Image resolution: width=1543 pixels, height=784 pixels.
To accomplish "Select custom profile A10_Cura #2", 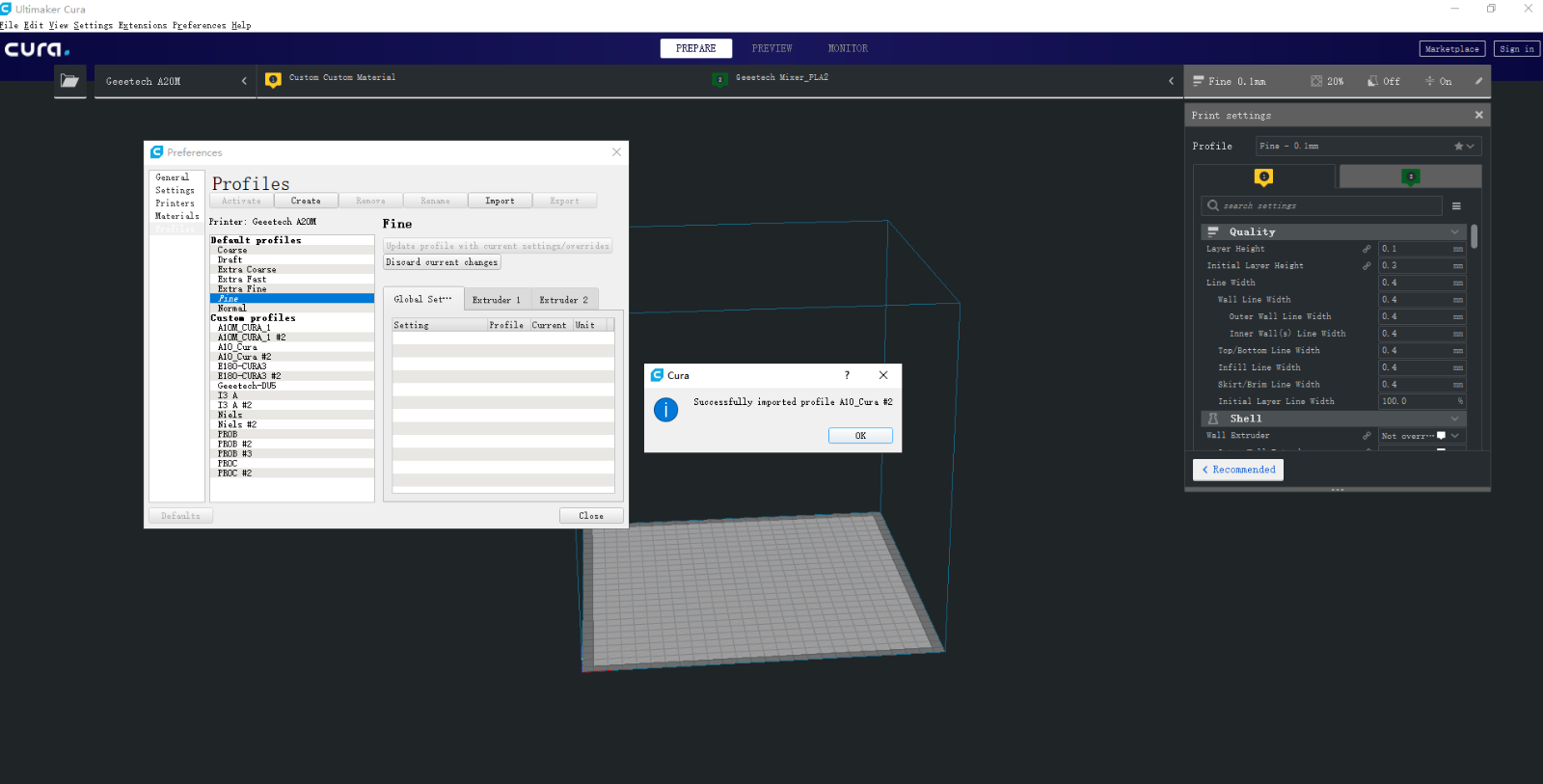I will coord(291,357).
